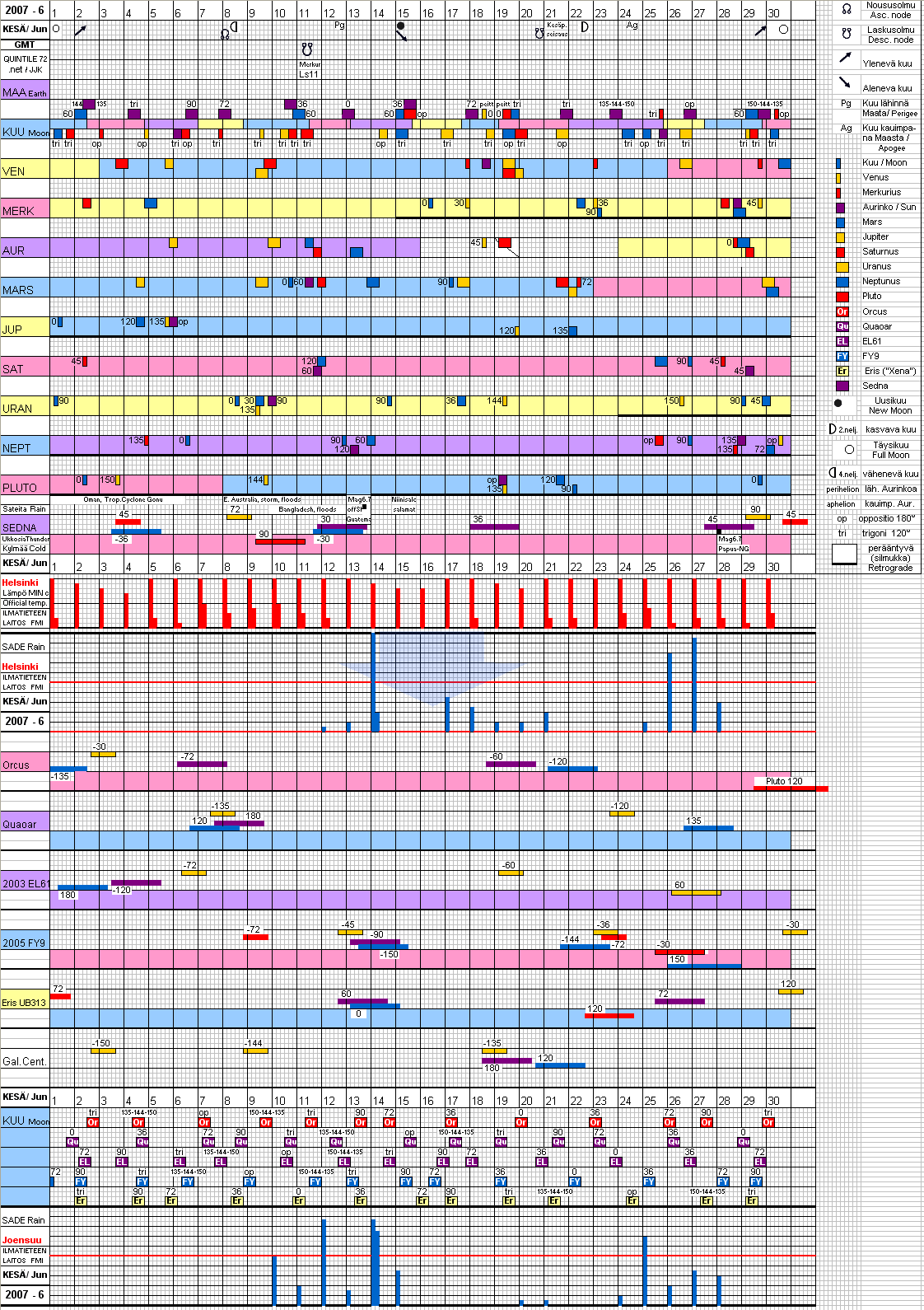Click the descending node symbol above Merkur Ls11
The width and height of the screenshot is (924, 1310).
coord(307,49)
